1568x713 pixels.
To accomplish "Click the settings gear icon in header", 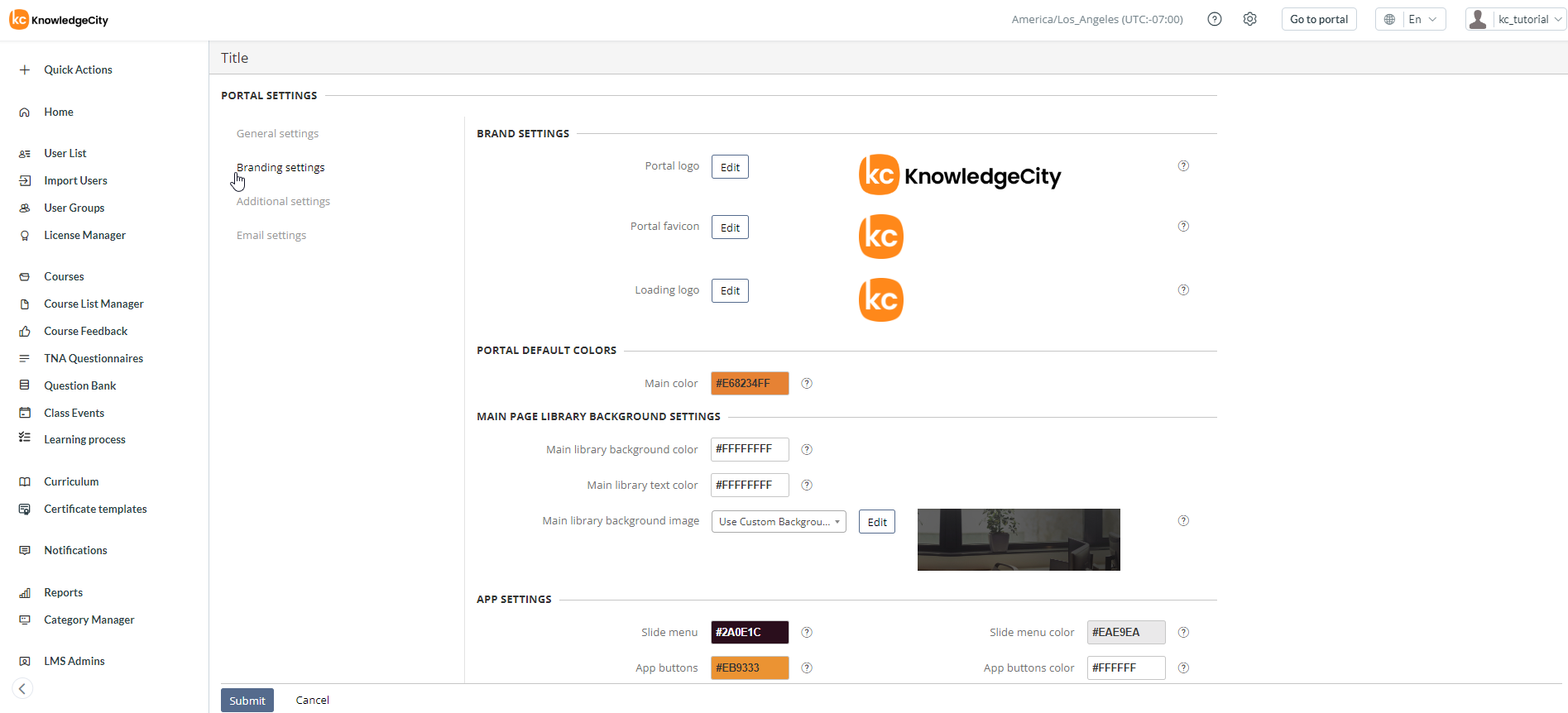I will [x=1249, y=19].
